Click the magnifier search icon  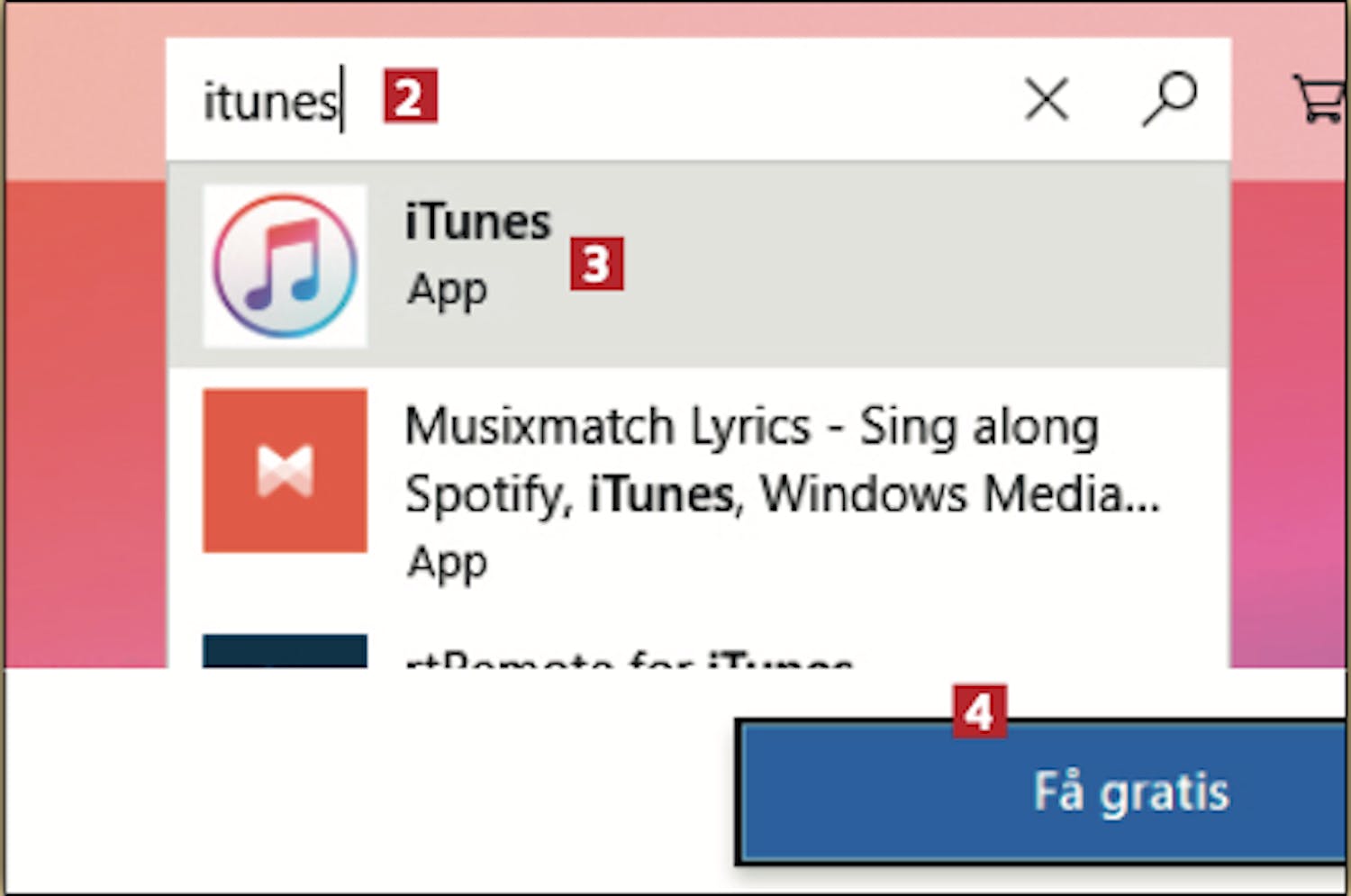[1169, 98]
